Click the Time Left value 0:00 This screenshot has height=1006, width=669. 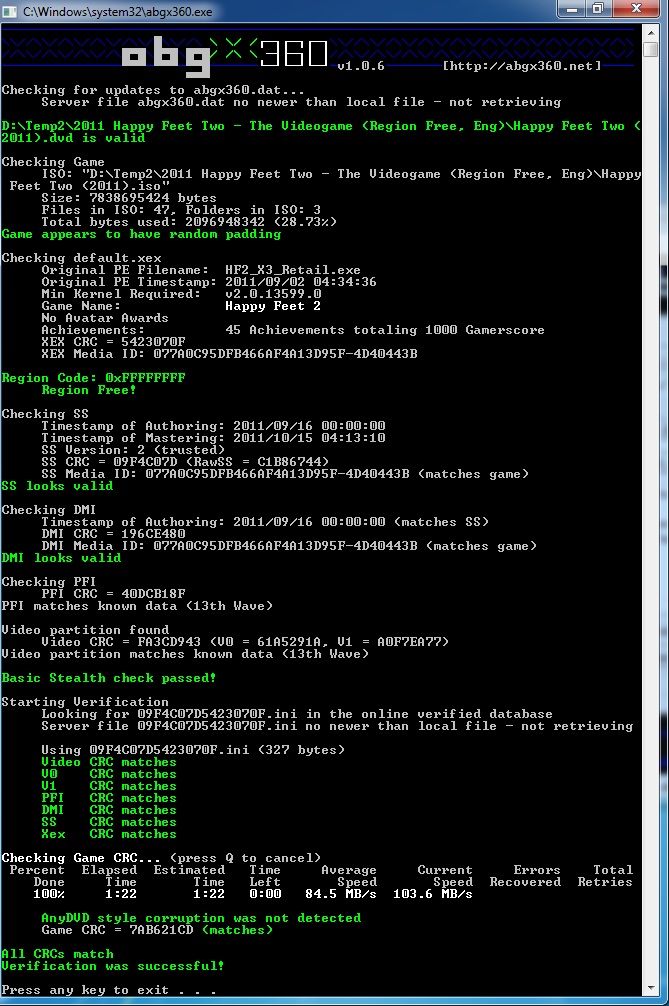tap(265, 894)
